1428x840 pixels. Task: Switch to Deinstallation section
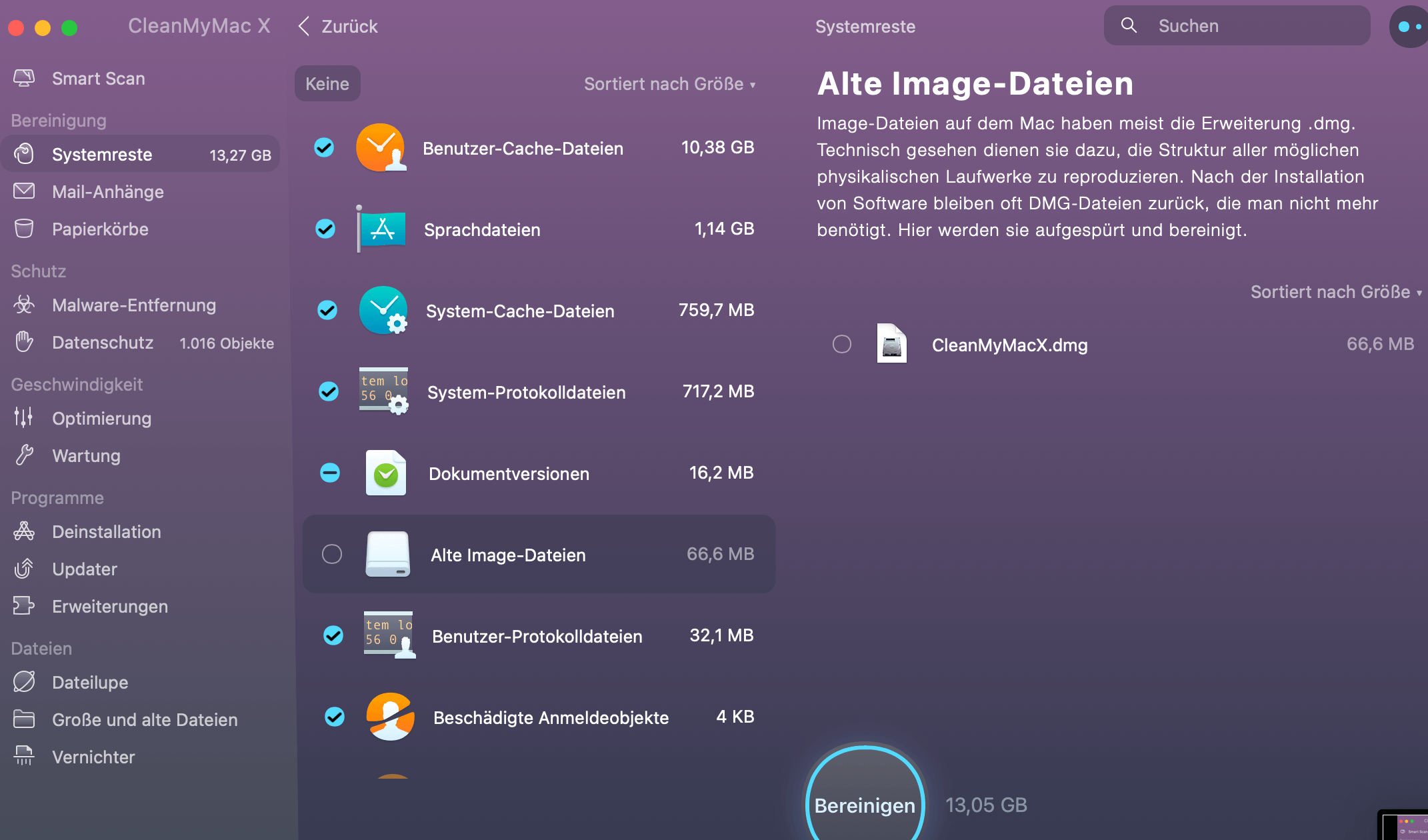coord(140,531)
